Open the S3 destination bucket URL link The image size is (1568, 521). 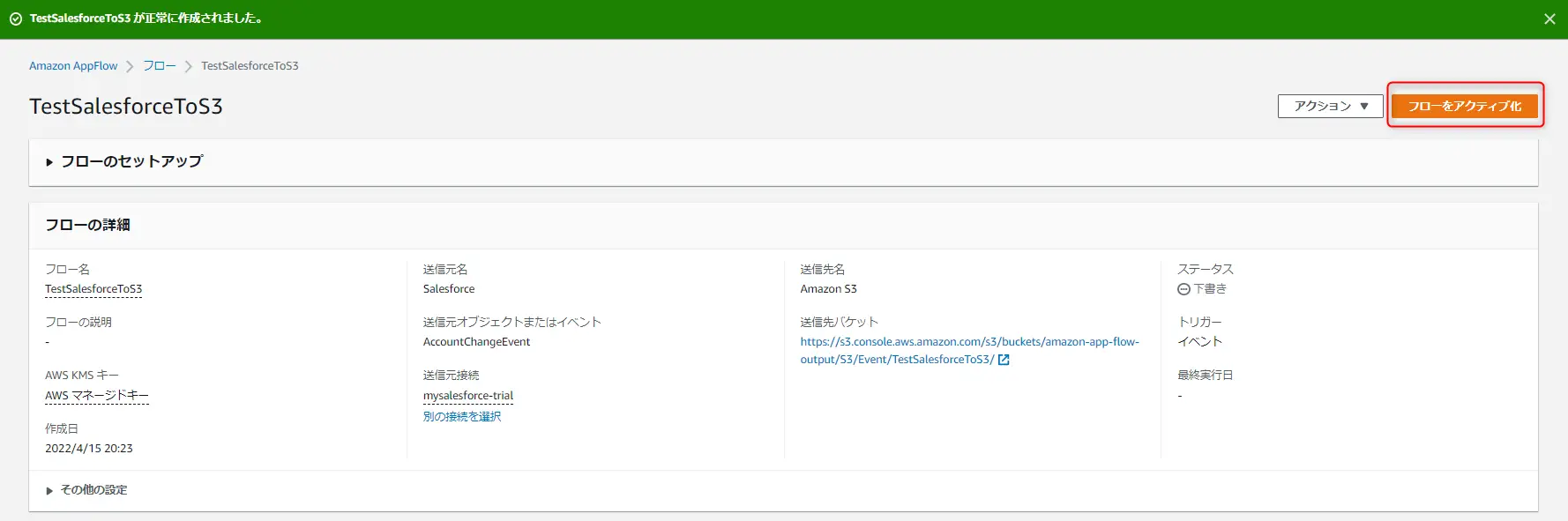pyautogui.click(x=969, y=351)
